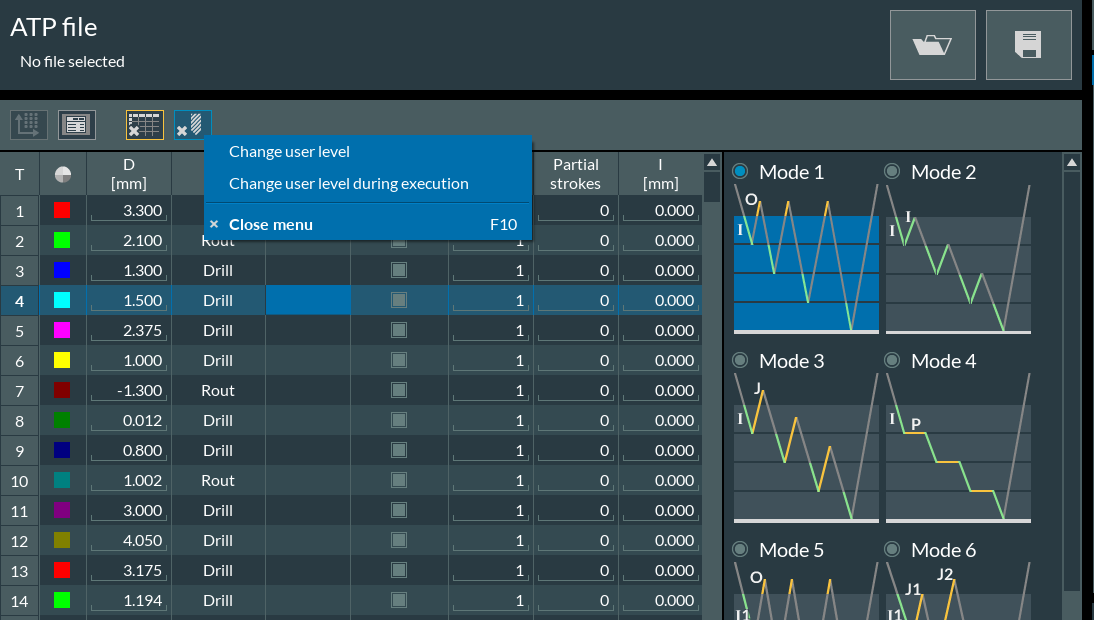Open an ATP file with folder icon
The image size is (1094, 620).
point(932,45)
